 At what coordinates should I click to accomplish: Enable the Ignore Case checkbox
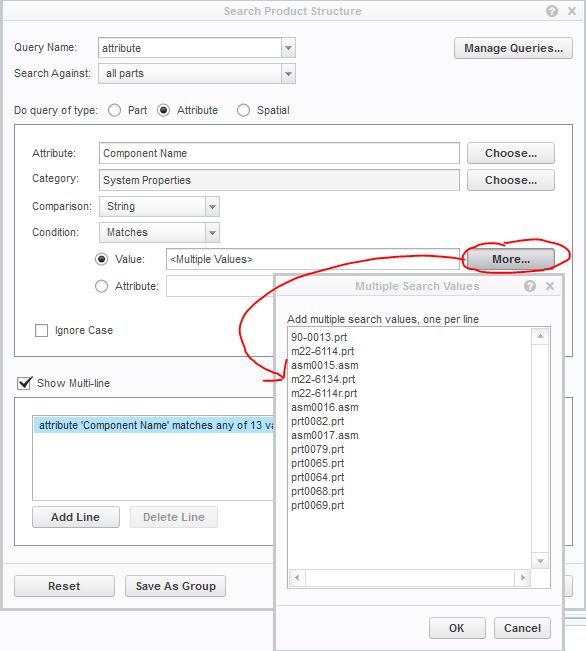(x=42, y=330)
